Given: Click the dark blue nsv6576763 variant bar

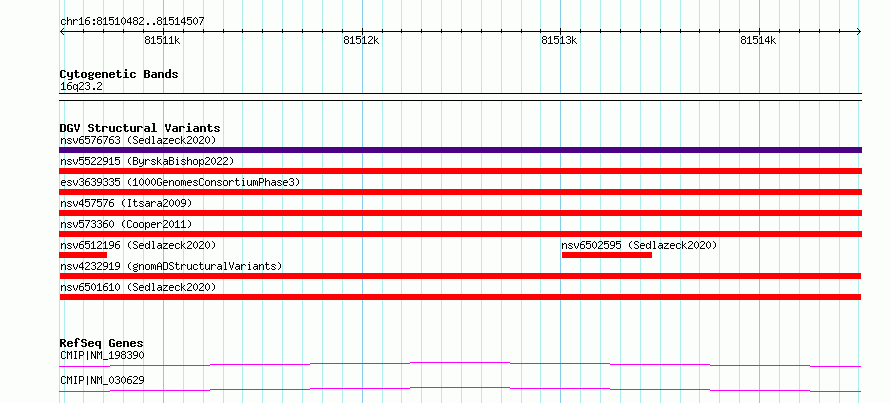Looking at the screenshot, I should pos(460,150).
